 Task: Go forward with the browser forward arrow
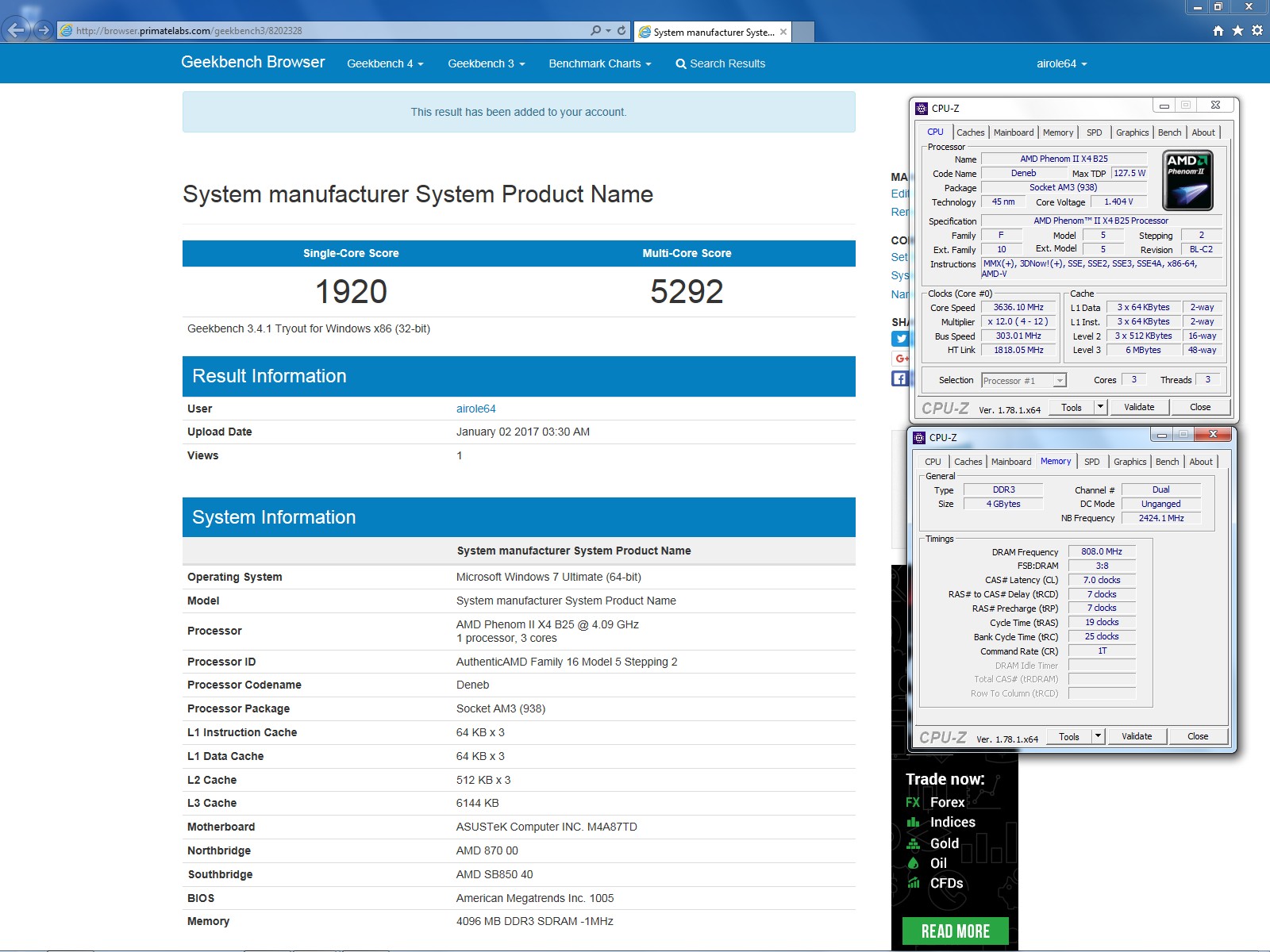pos(44,30)
